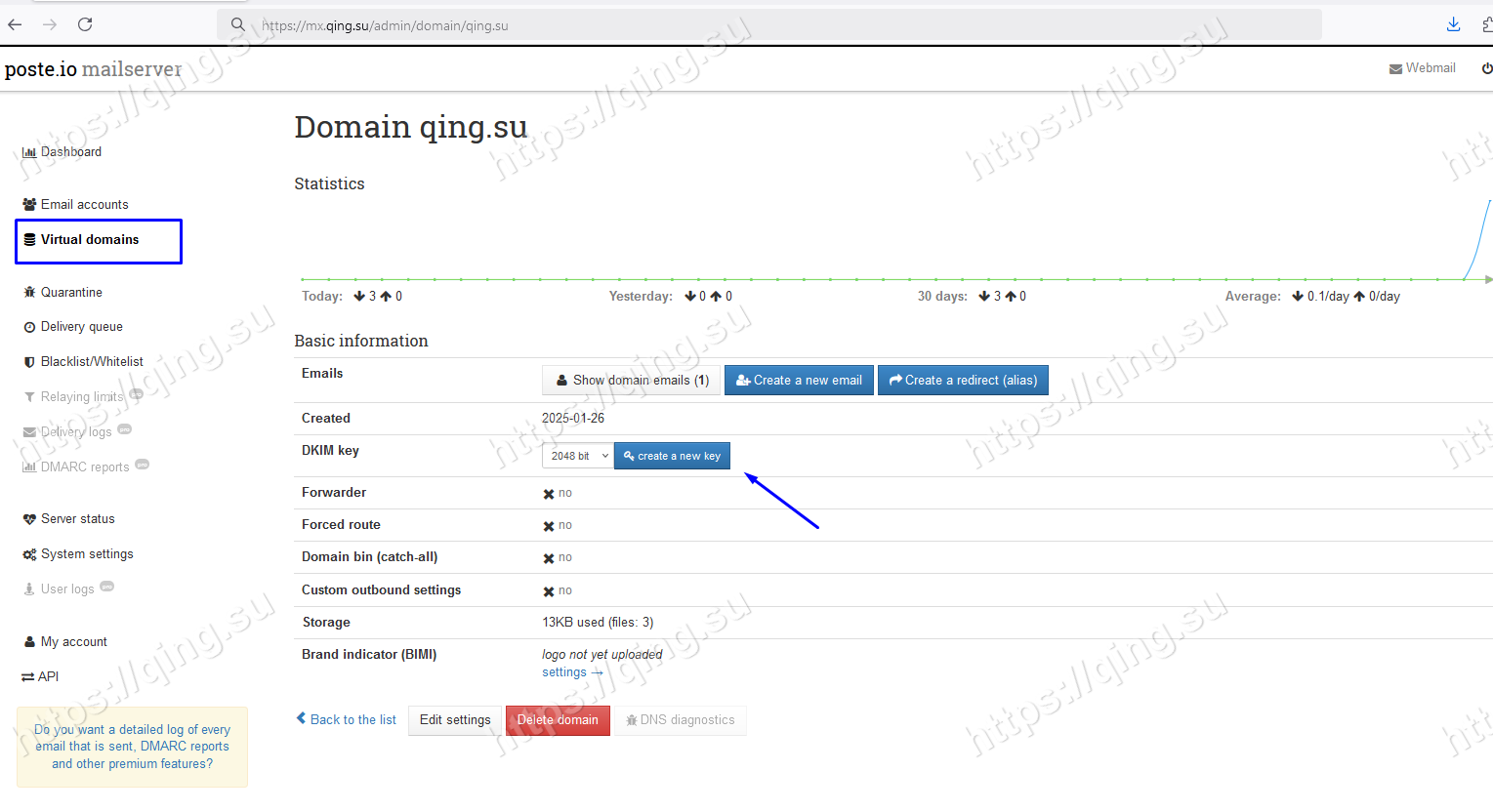Open Delivery queue page

(x=81, y=327)
